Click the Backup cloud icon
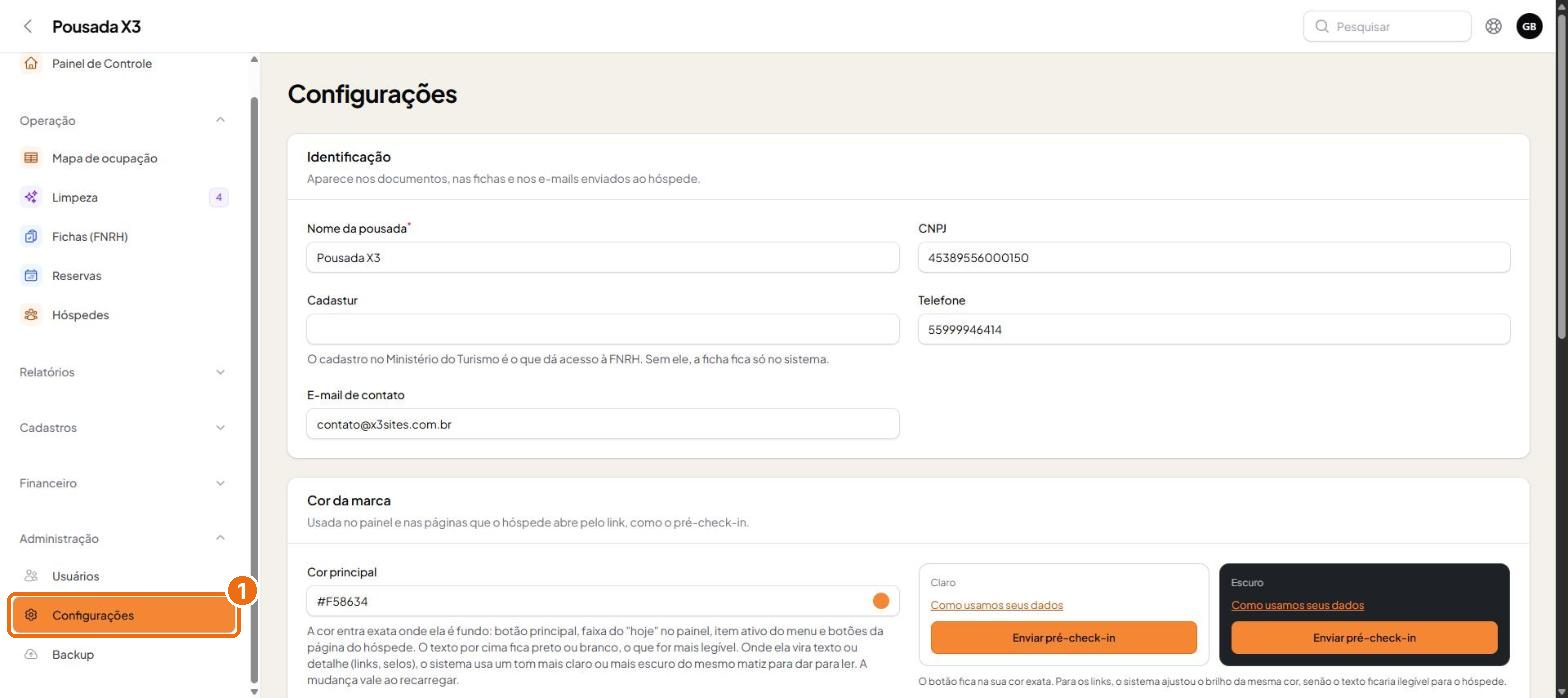This screenshot has width=1568, height=698. [31, 655]
